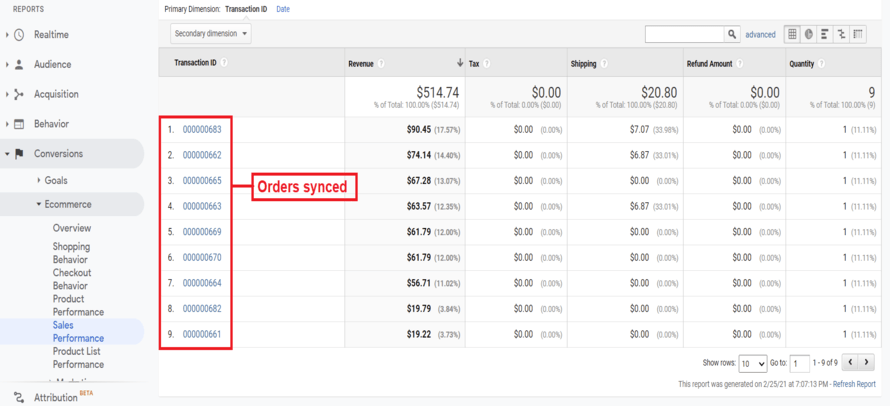Click help icon next to Revenue header
The width and height of the screenshot is (890, 406).
(x=381, y=64)
